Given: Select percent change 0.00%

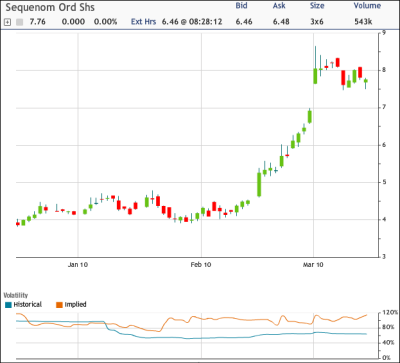Looking at the screenshot, I should point(105,22).
